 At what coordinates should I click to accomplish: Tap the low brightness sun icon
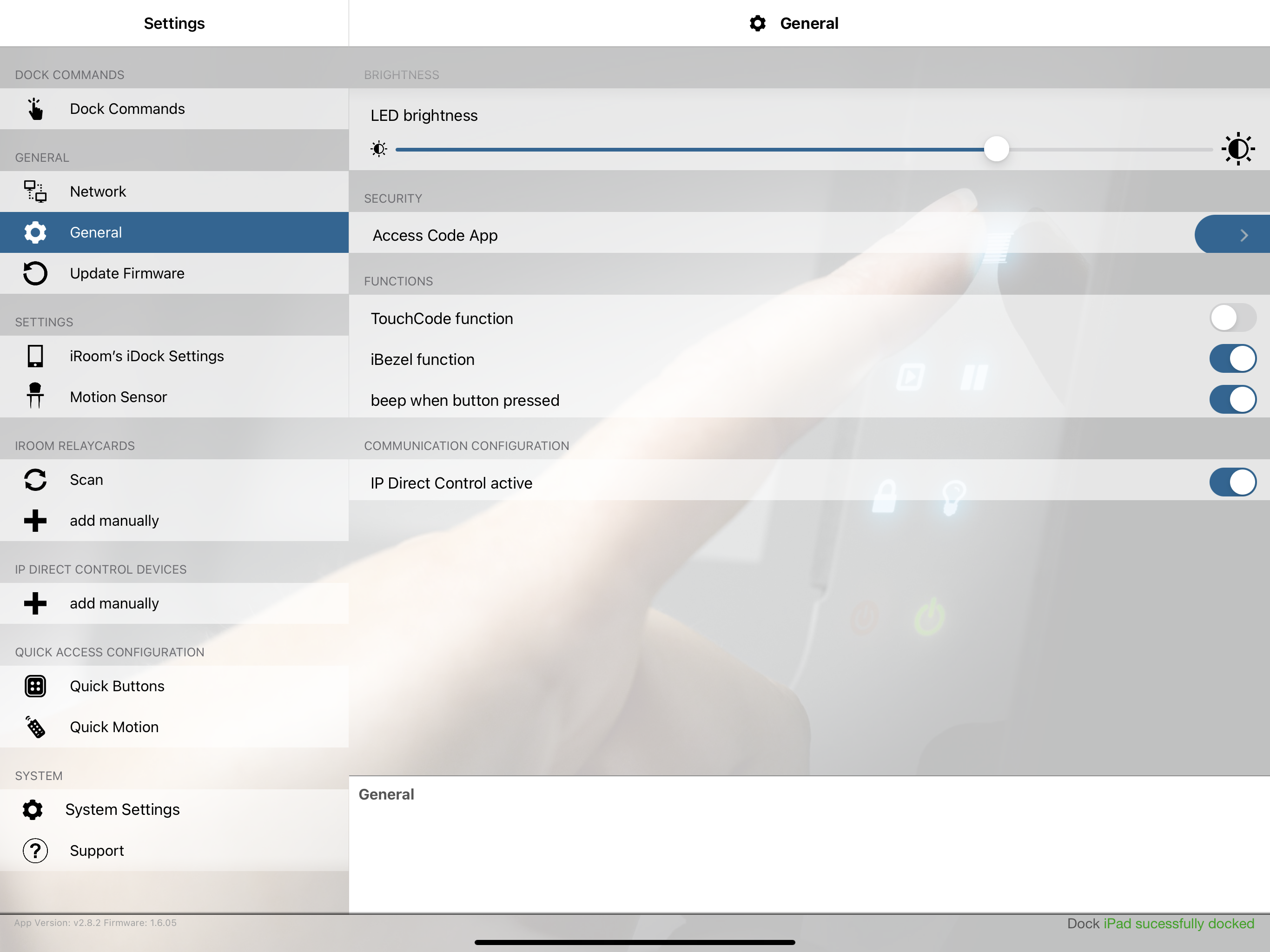pyautogui.click(x=379, y=149)
